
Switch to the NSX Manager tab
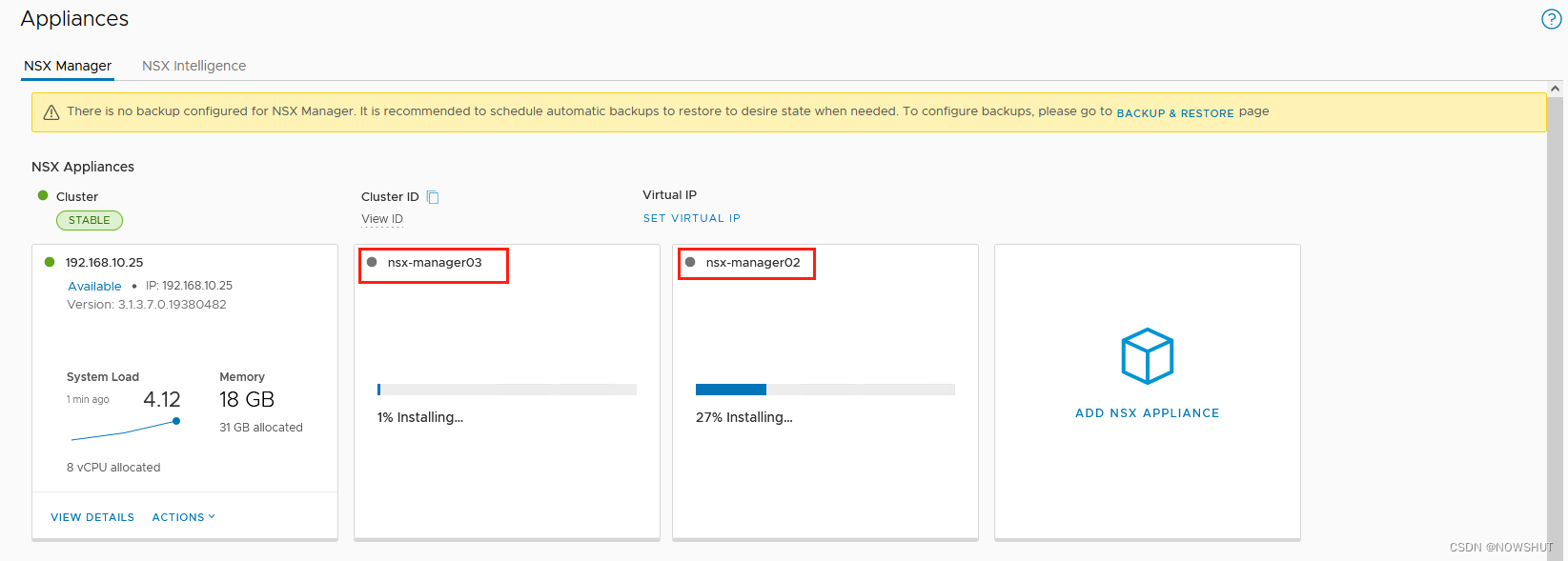pos(68,66)
